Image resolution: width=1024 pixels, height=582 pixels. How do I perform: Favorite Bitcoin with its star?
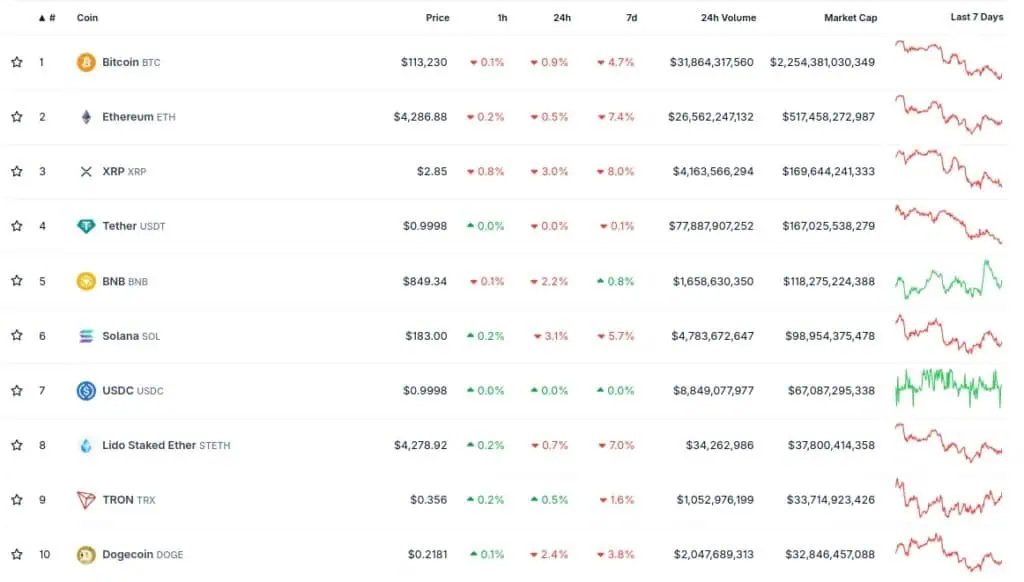(17, 62)
